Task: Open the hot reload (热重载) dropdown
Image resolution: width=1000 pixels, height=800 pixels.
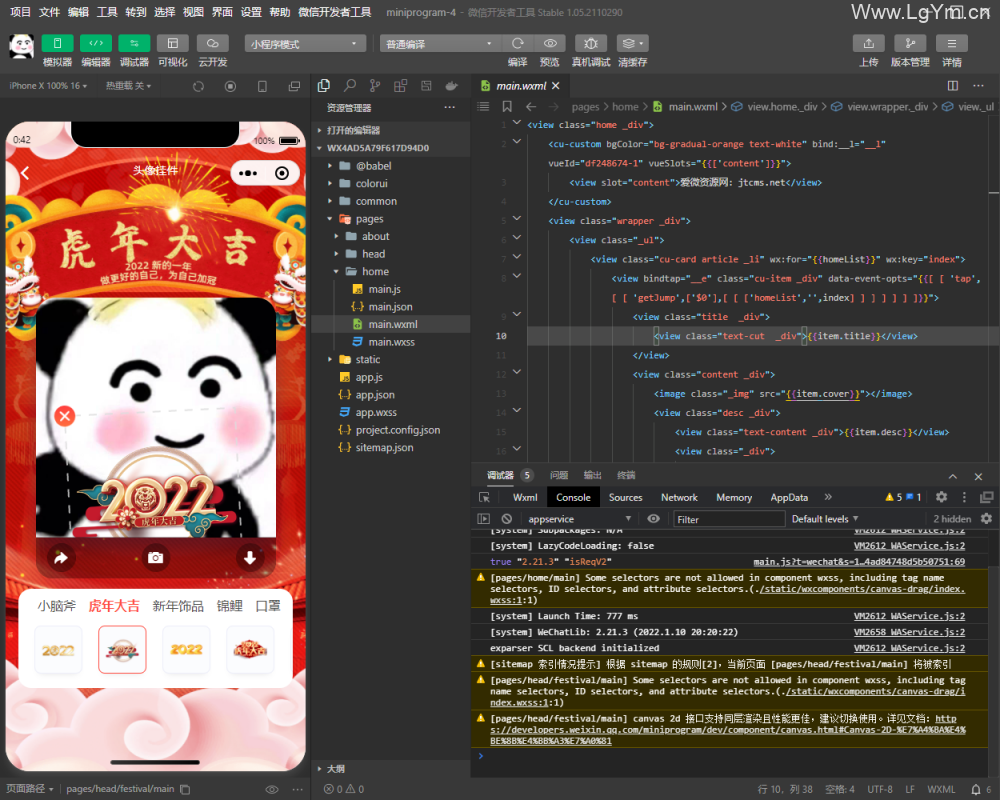Action: pyautogui.click(x=128, y=85)
